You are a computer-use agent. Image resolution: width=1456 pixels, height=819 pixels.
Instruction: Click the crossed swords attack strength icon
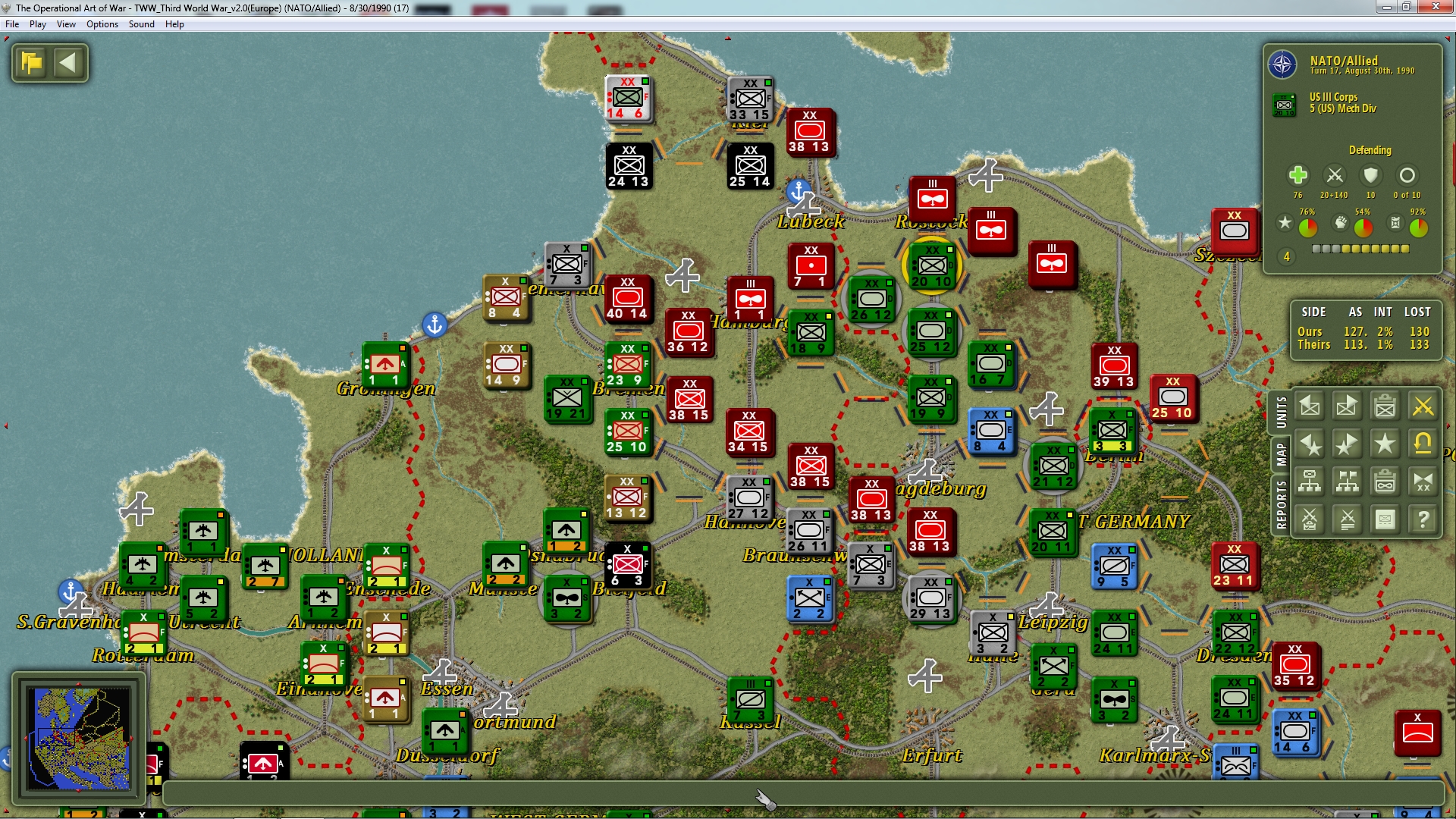pyautogui.click(x=1334, y=175)
